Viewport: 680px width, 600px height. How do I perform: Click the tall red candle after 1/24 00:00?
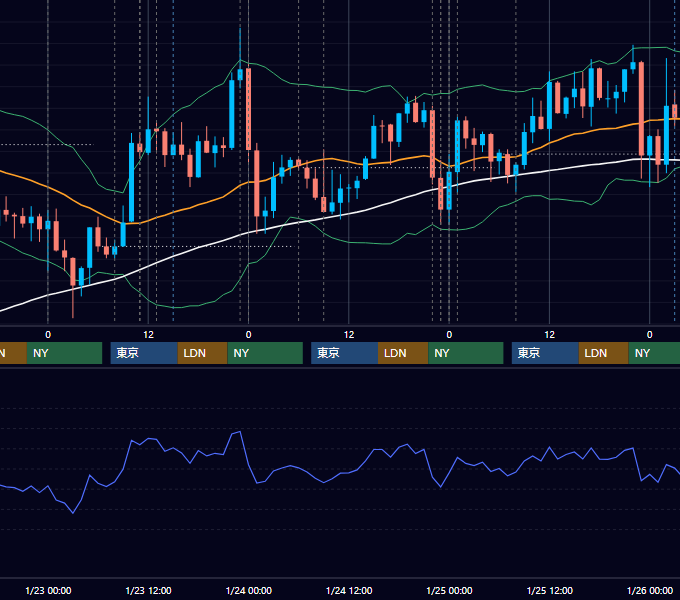pyautogui.click(x=248, y=109)
